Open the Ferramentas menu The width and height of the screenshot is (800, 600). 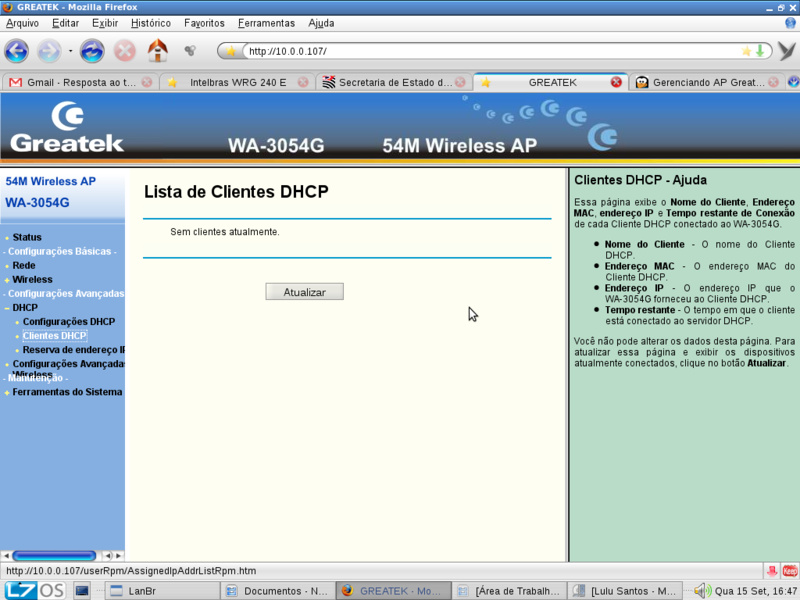point(266,23)
